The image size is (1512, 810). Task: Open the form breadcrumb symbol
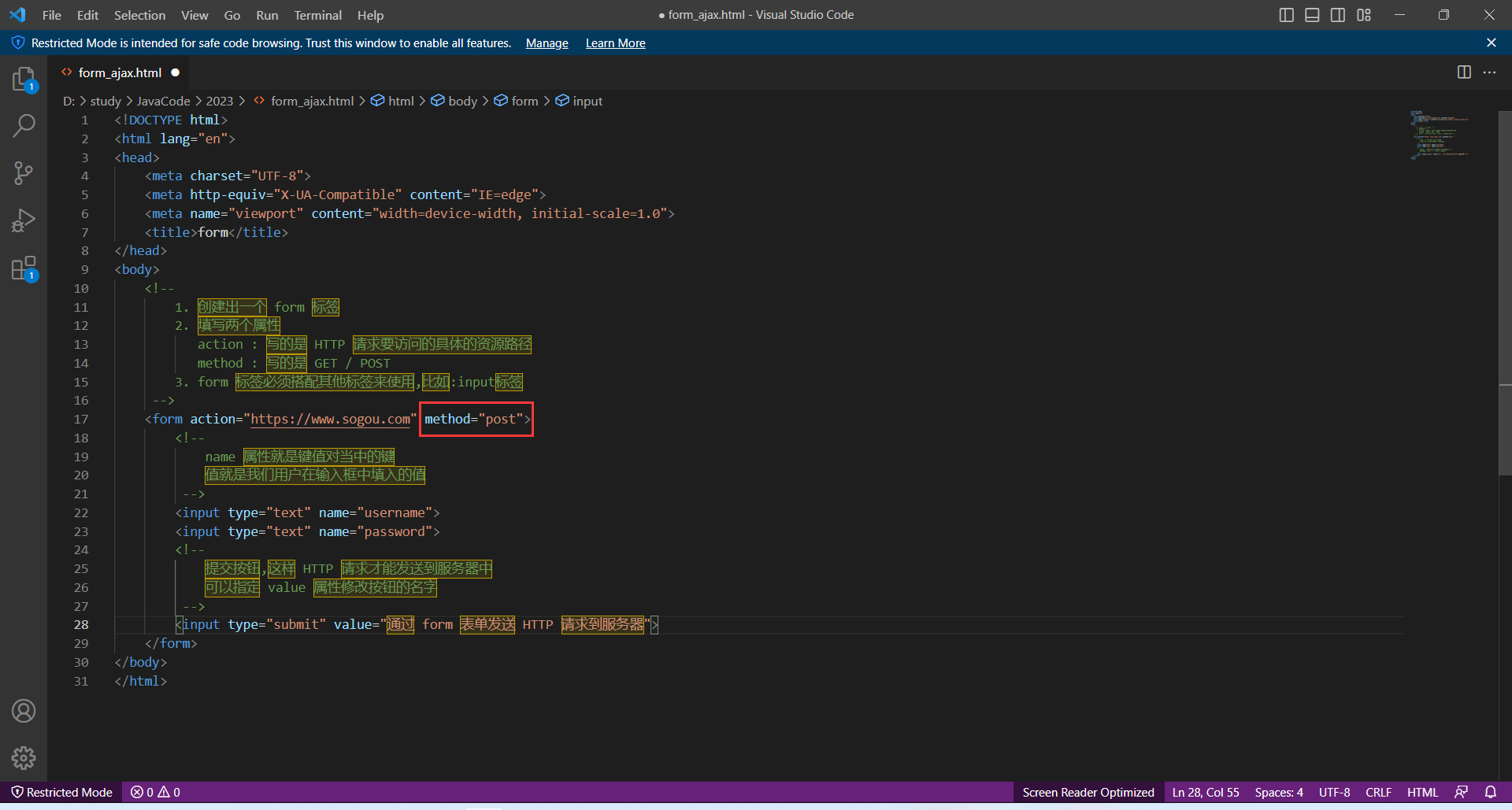pyautogui.click(x=516, y=101)
